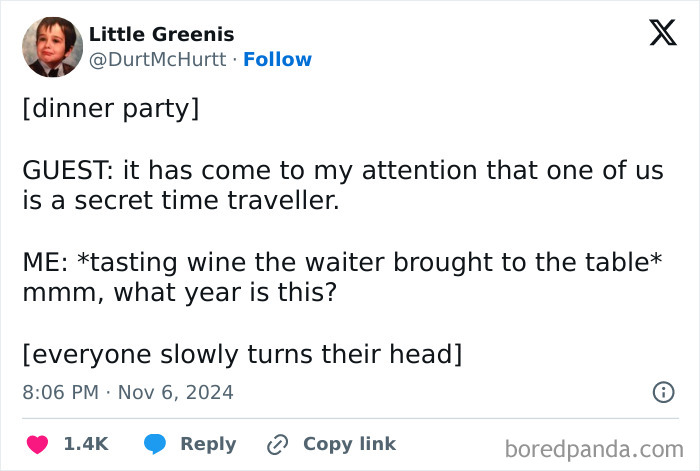Click the reply speech bubble icon

point(155,444)
